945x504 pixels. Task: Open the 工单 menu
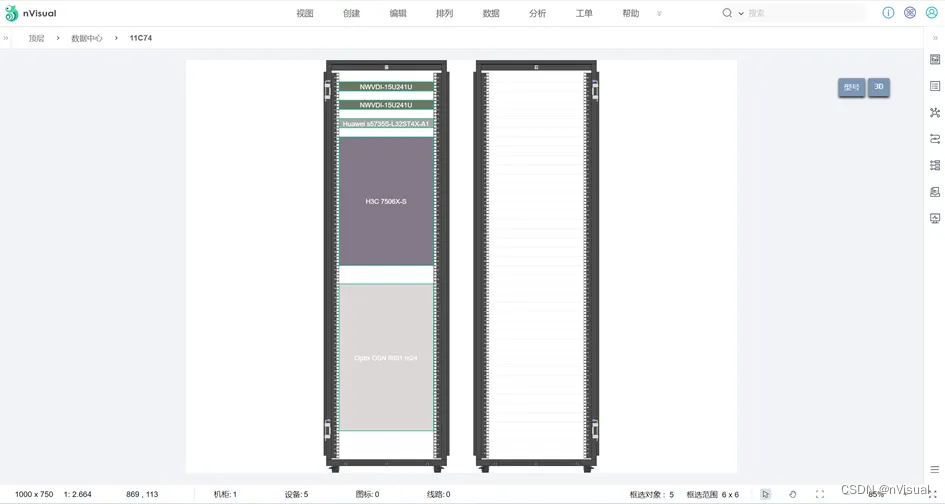coord(584,13)
